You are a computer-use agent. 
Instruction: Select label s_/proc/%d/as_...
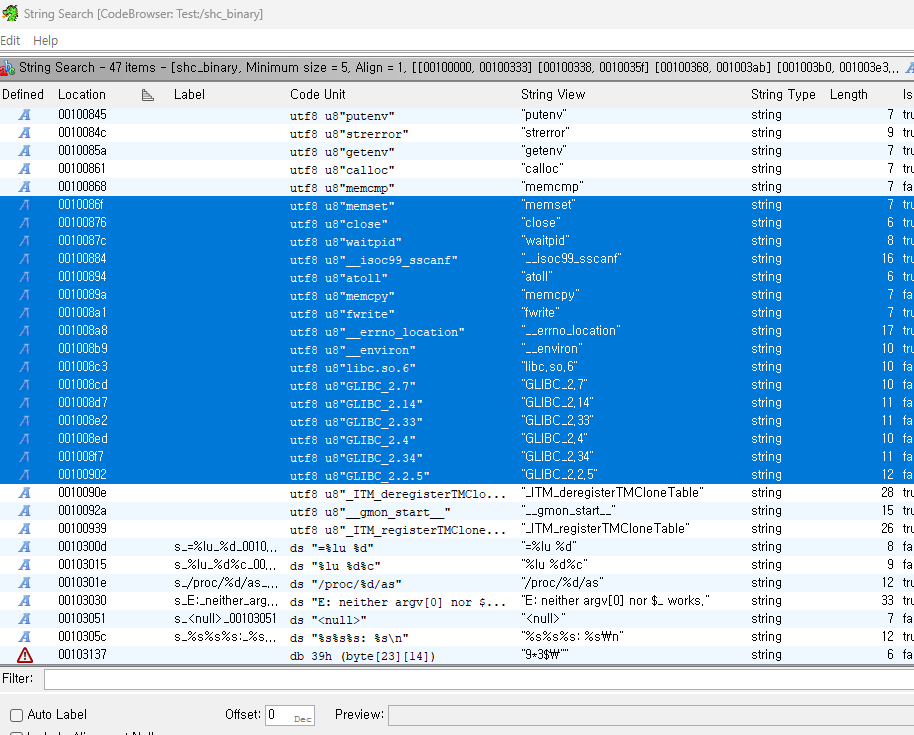[226, 583]
